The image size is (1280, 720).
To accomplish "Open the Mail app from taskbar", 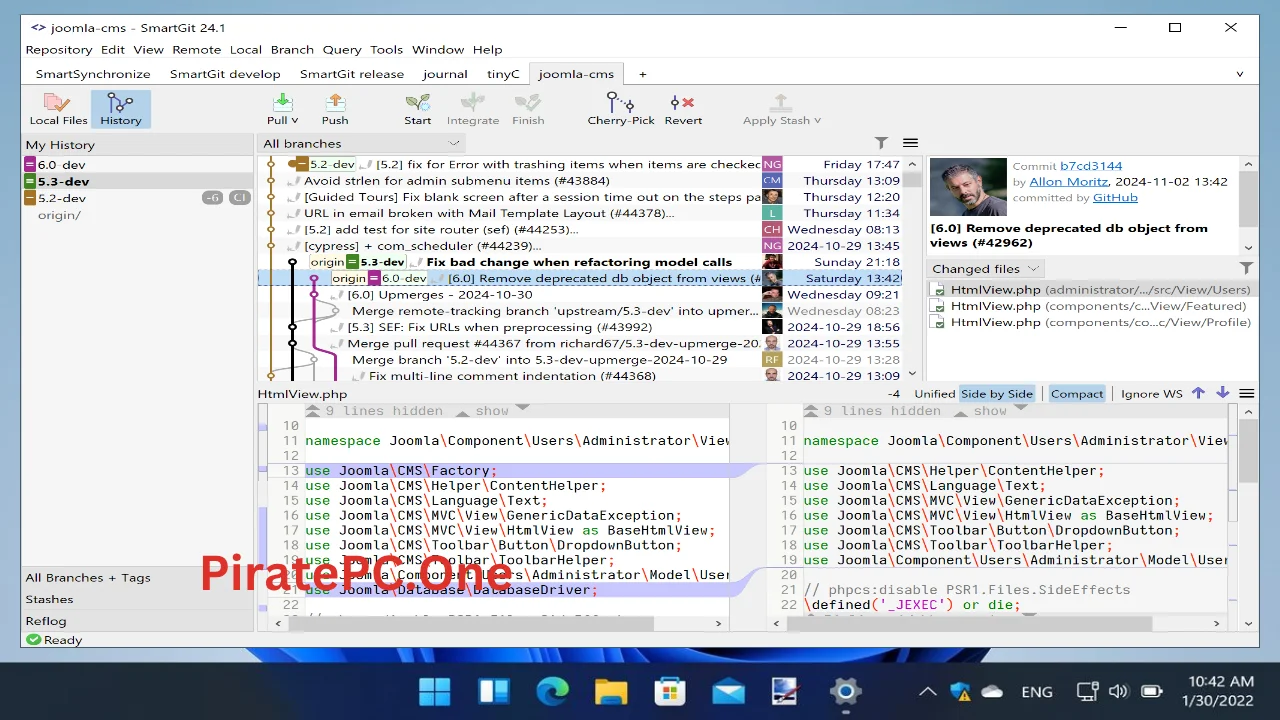I will click(728, 691).
